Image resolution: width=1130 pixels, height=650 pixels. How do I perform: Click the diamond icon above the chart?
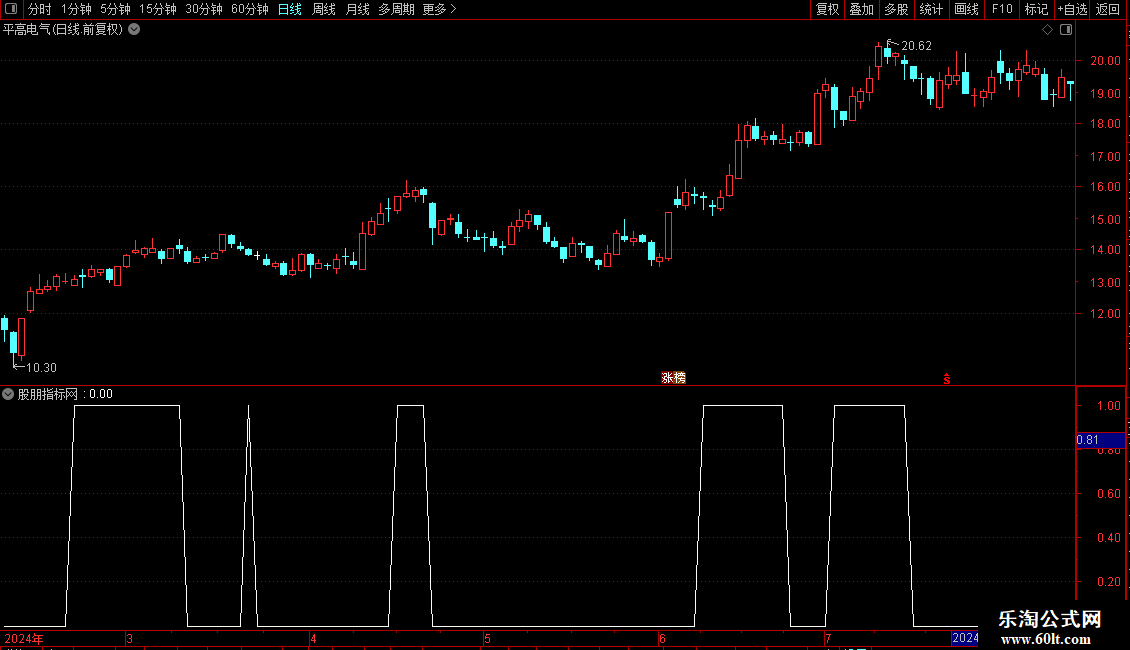(x=1048, y=30)
